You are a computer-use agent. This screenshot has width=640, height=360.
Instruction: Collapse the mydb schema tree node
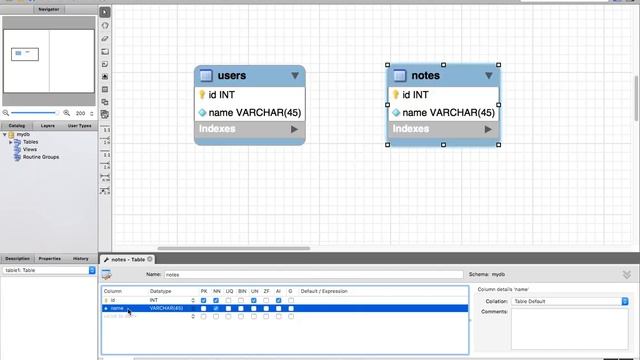click(4, 134)
